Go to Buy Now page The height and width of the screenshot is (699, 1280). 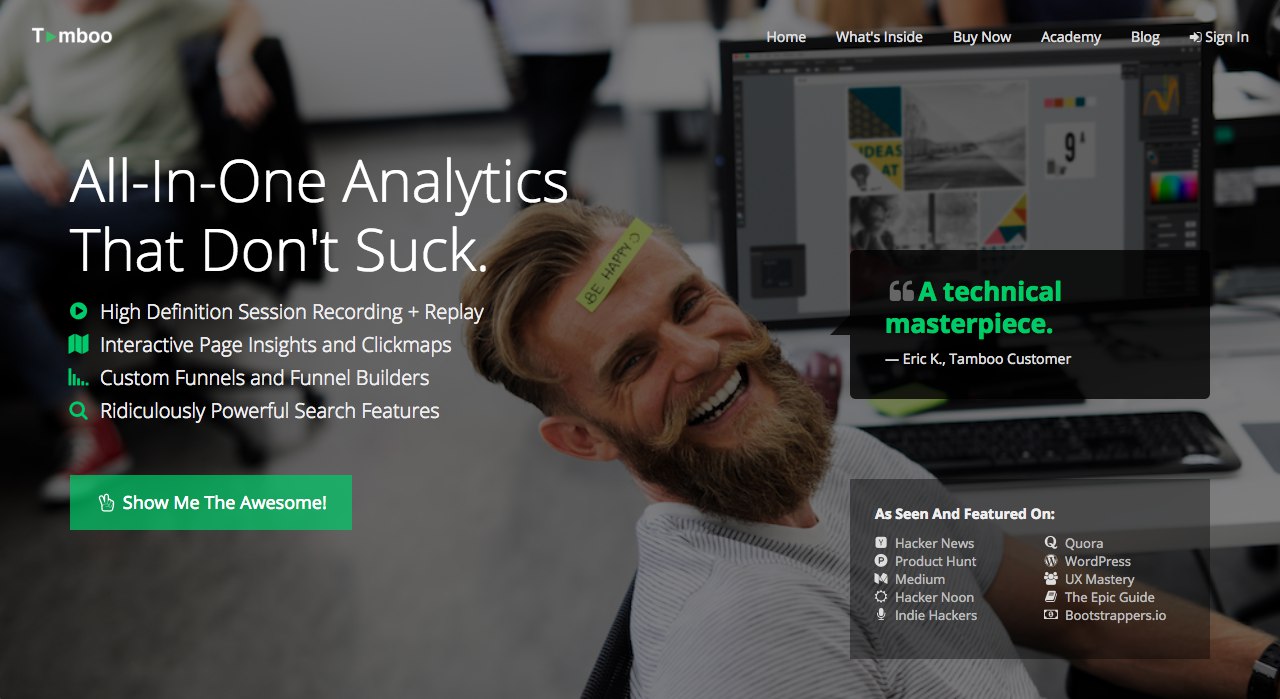(x=982, y=37)
